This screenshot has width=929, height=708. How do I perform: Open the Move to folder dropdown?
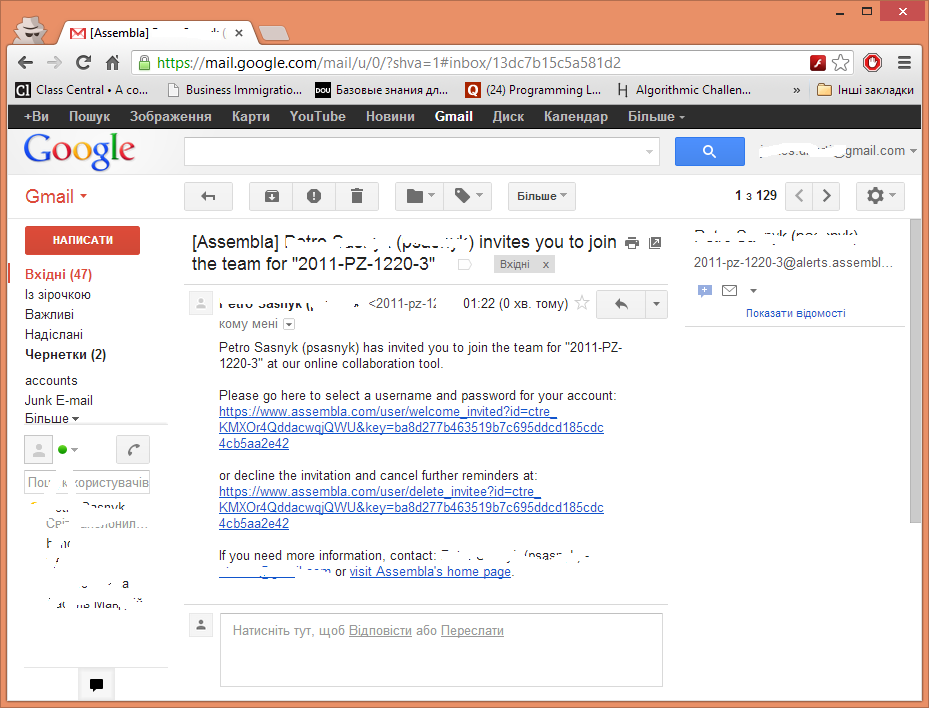pos(420,196)
